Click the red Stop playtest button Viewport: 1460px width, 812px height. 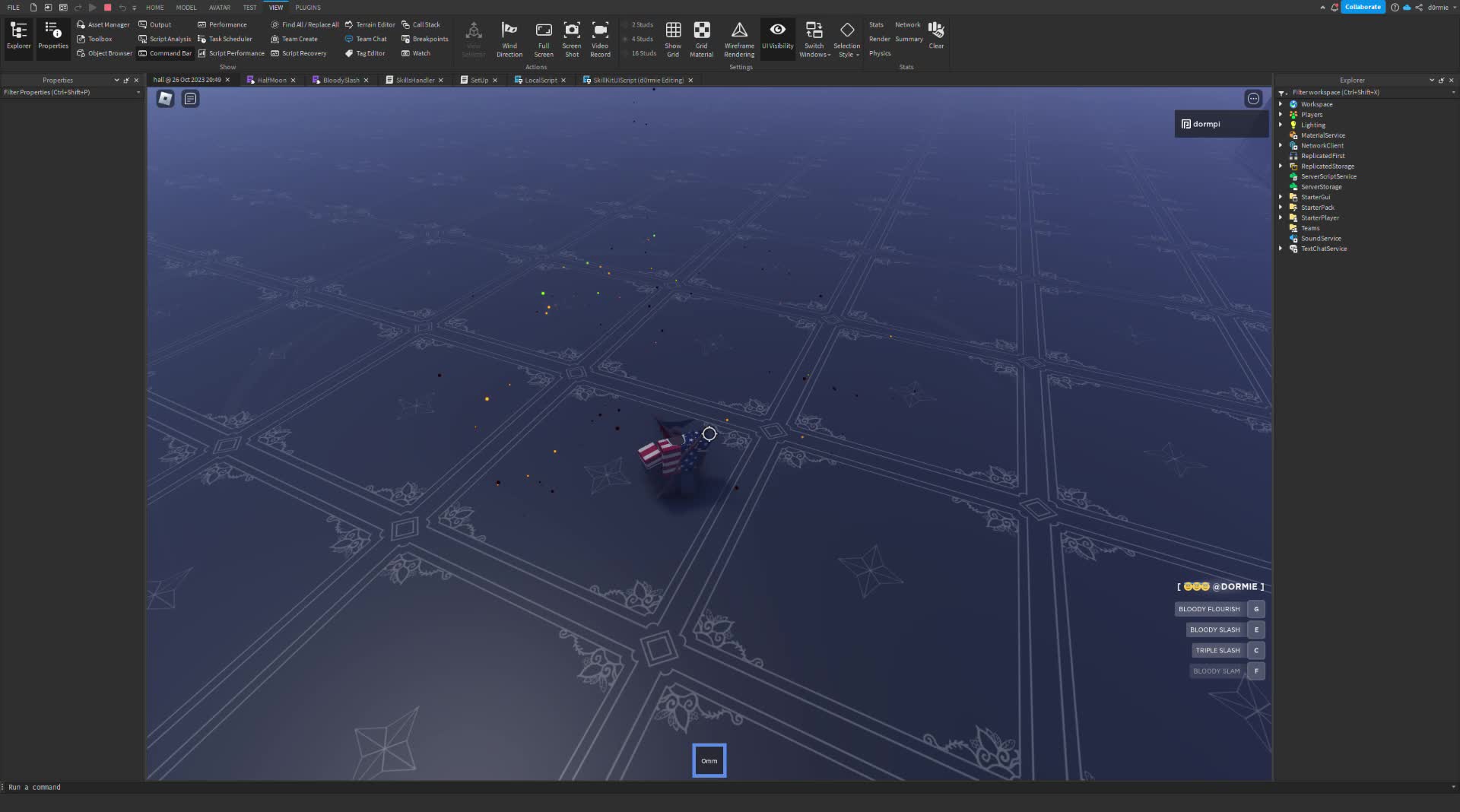coord(107,8)
